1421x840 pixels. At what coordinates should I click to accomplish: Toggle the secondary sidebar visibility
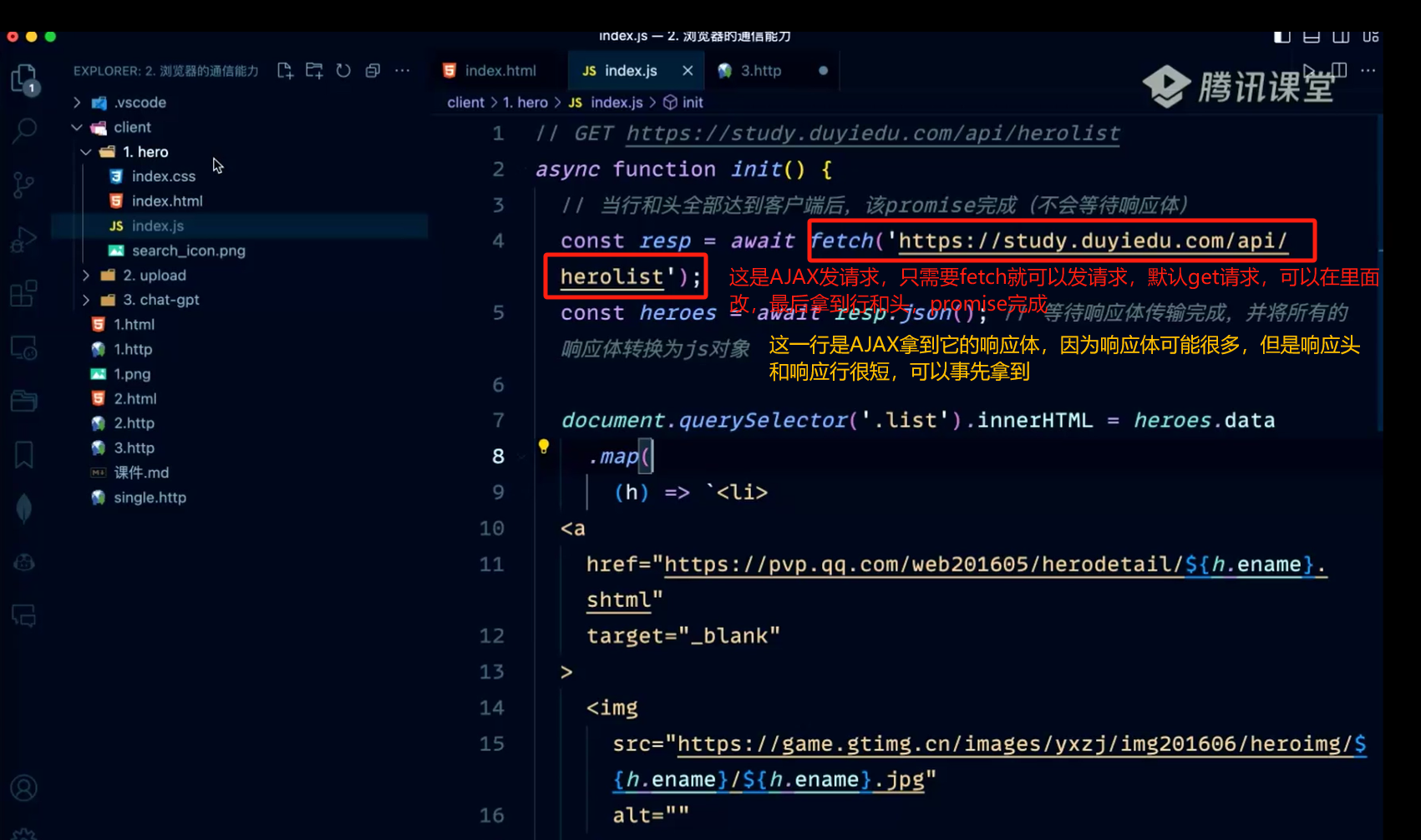point(1341,37)
